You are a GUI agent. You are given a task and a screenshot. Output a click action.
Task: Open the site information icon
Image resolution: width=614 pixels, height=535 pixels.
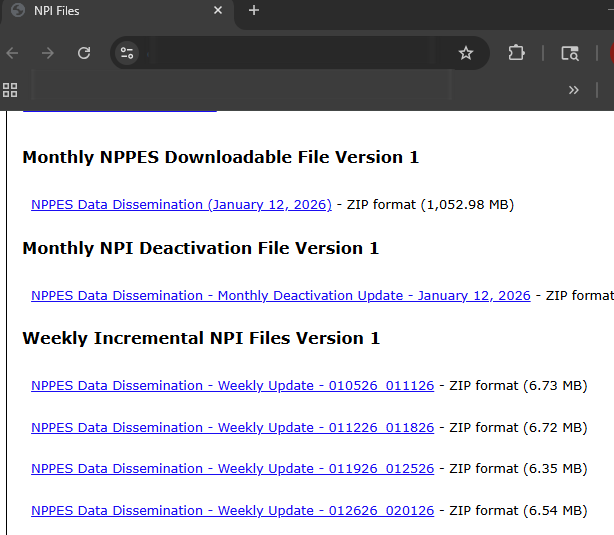[x=127, y=53]
